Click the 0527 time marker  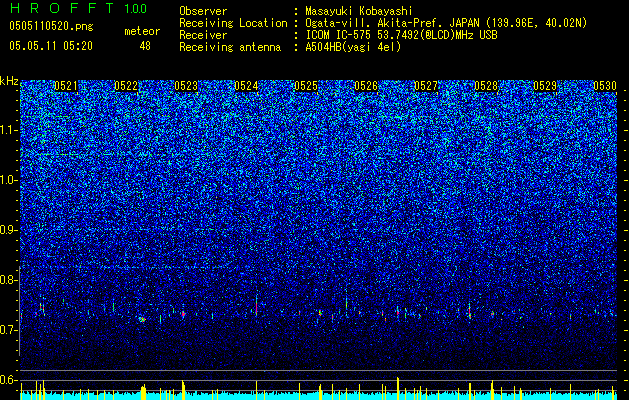point(426,86)
